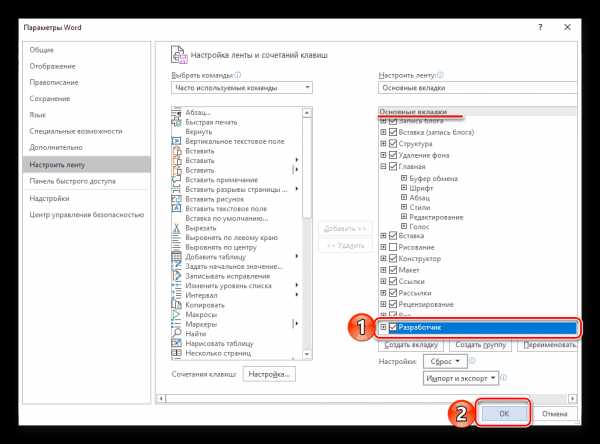Click info icon next to Настроить ленту label

tap(440, 75)
